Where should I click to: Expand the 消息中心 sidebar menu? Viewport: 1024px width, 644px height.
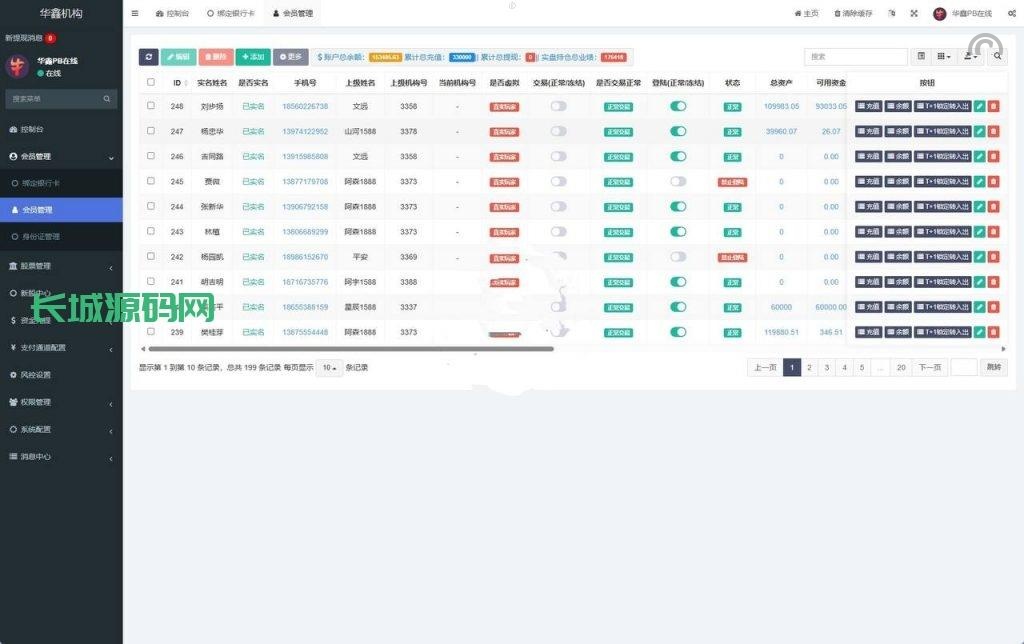pos(61,457)
